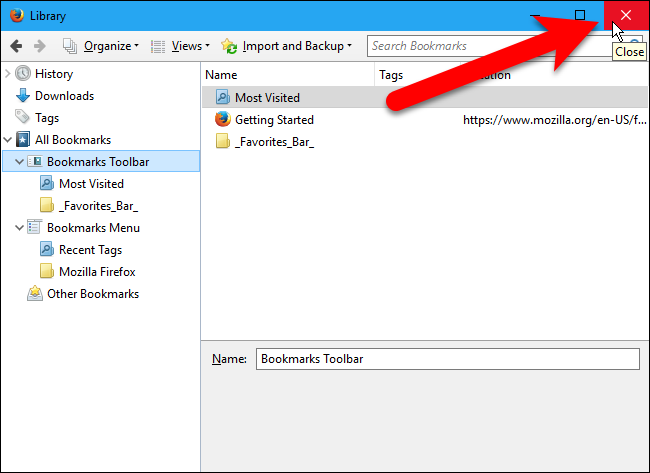Select Downloads in the sidebar
The height and width of the screenshot is (473, 650).
[x=64, y=96]
